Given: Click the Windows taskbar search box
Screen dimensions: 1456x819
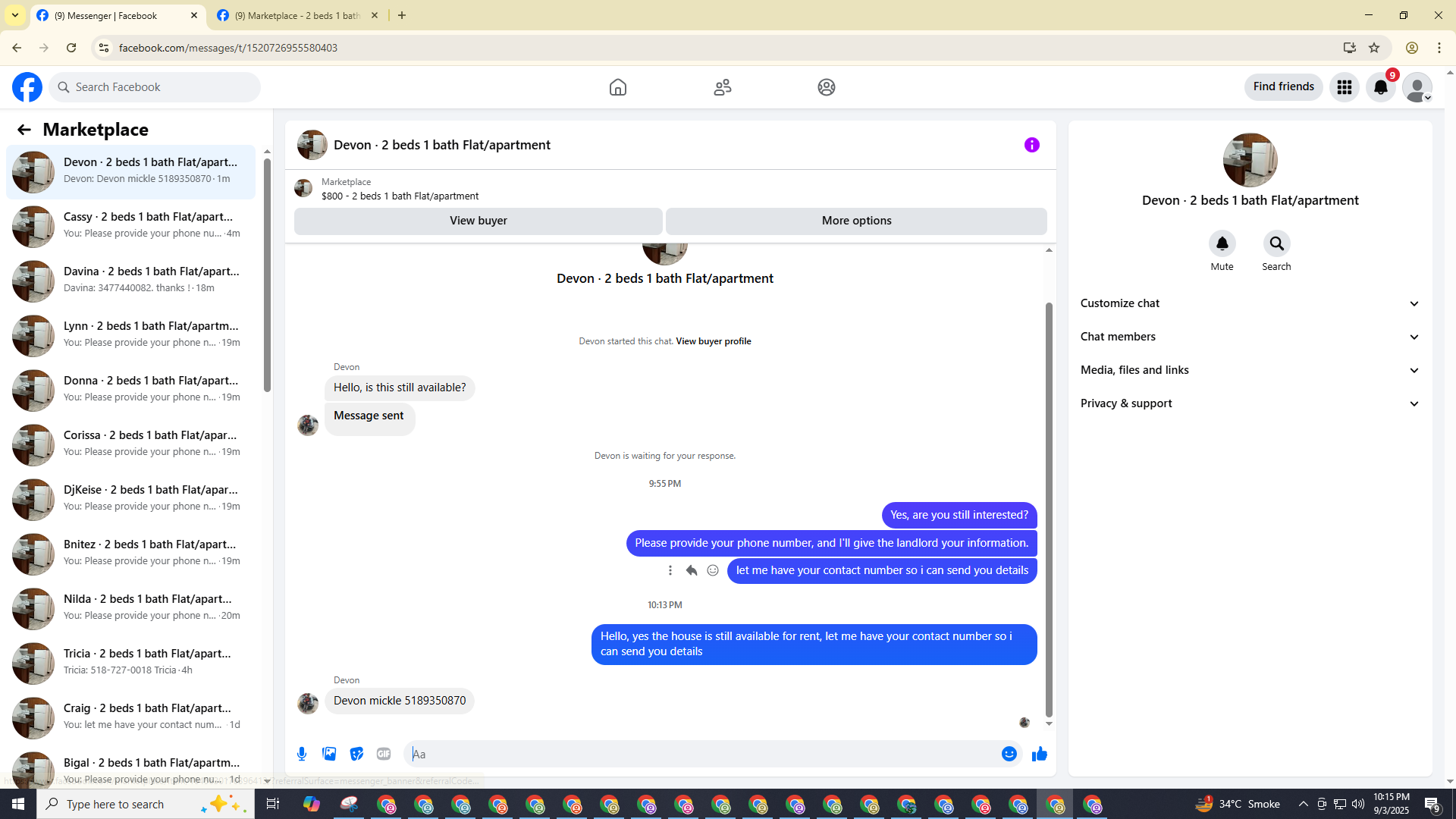Looking at the screenshot, I should click(x=146, y=804).
